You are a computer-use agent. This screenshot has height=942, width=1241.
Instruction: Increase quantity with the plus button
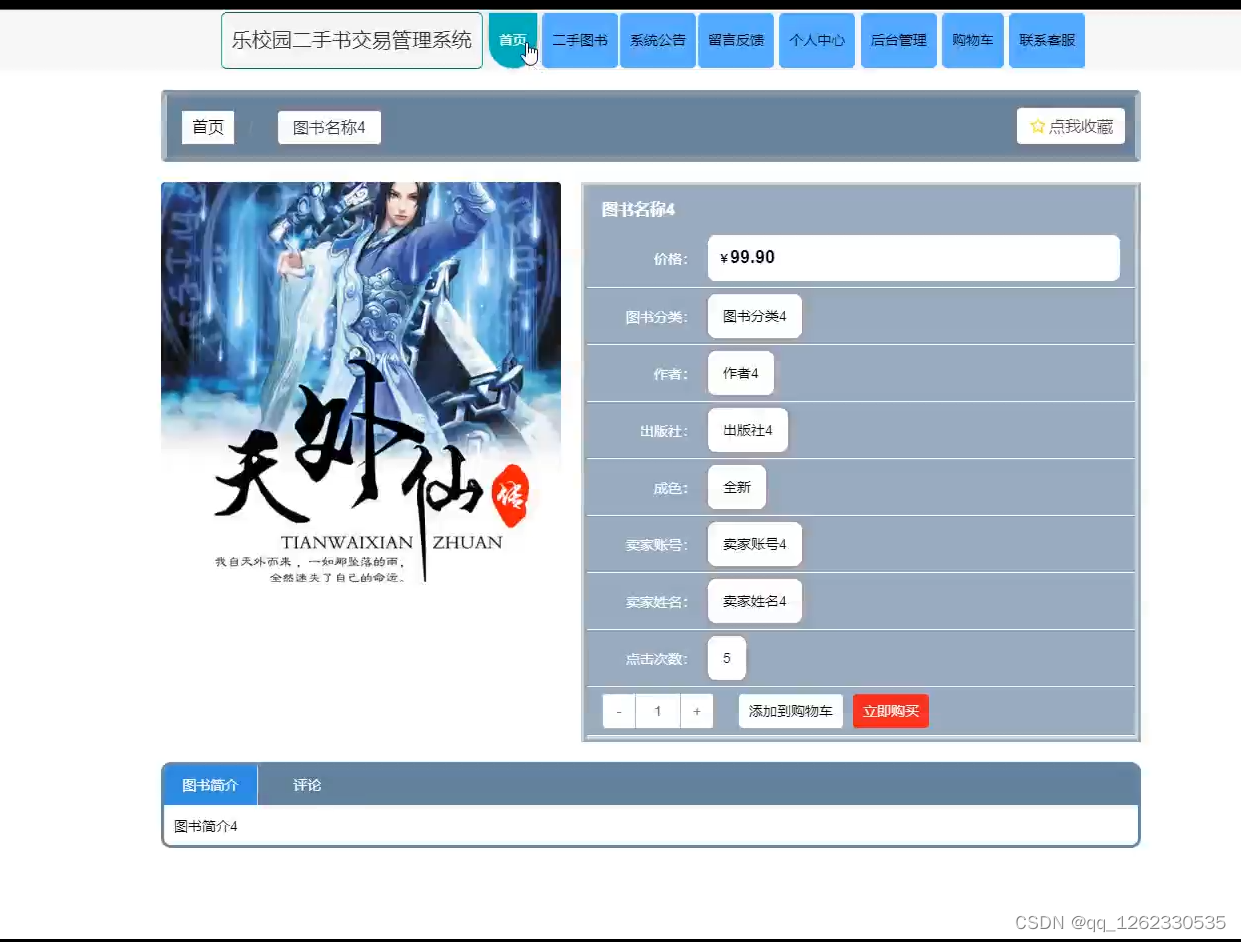pyautogui.click(x=697, y=711)
